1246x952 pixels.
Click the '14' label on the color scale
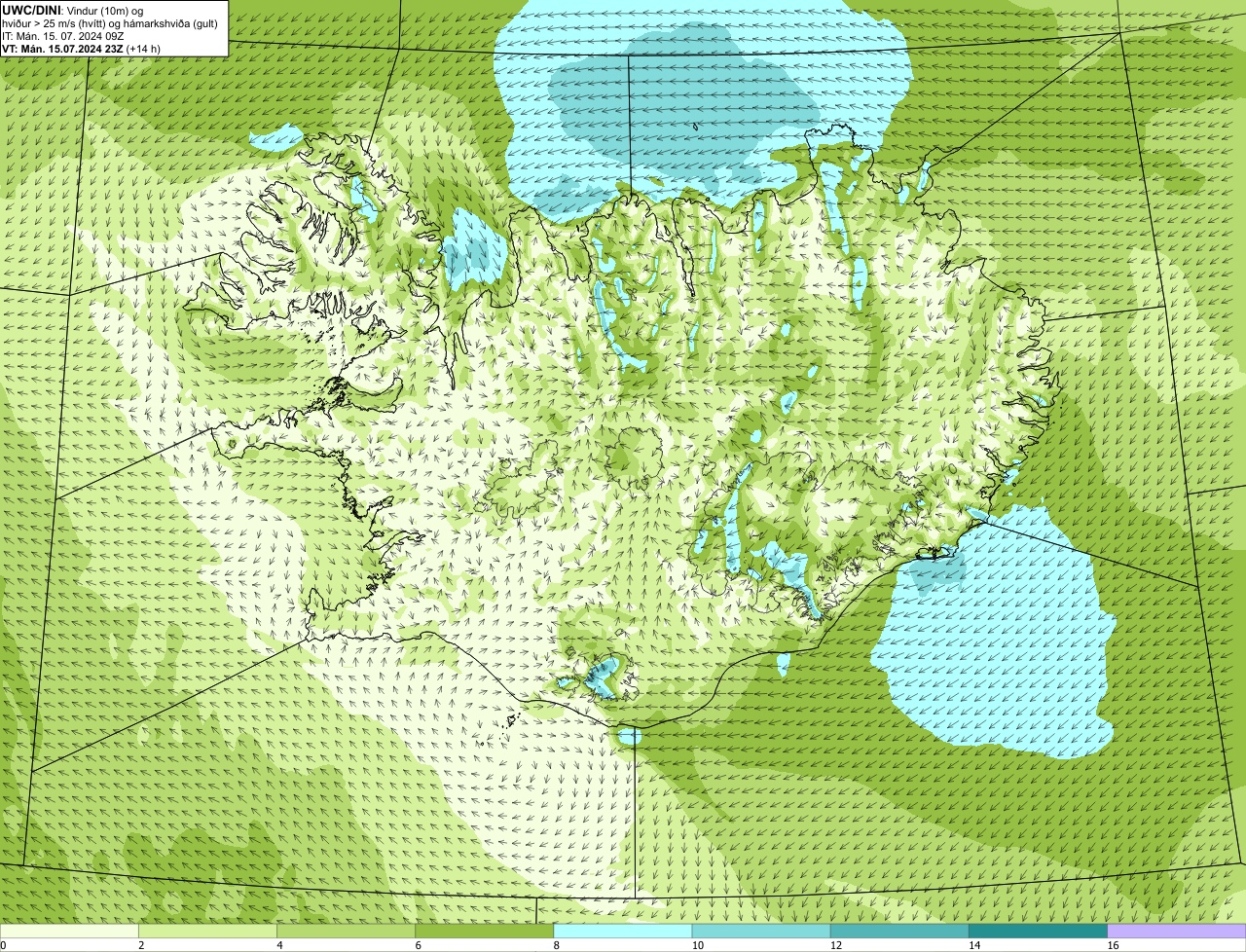point(973,945)
